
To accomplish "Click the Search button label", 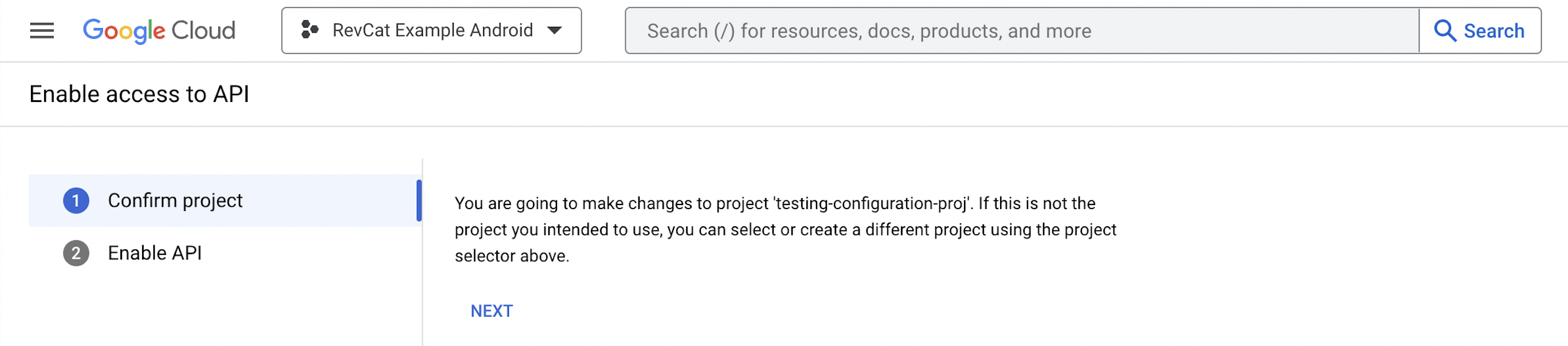I will [x=1493, y=31].
